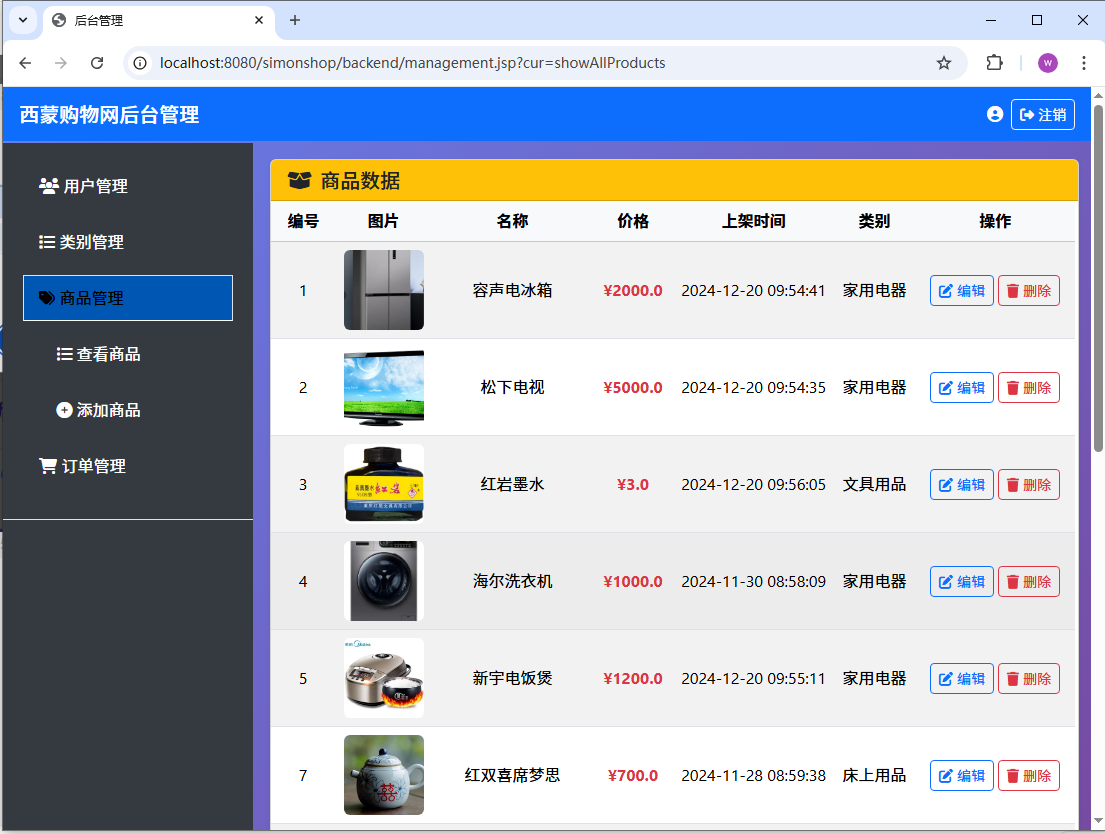Click the browser forward arrow
1105x834 pixels.
point(61,63)
